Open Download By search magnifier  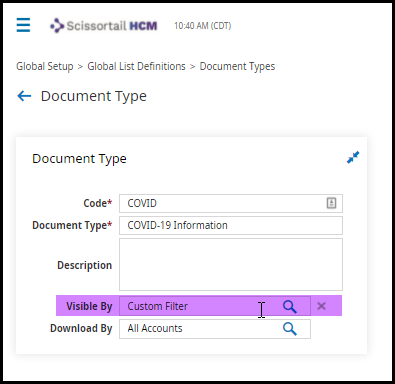pyautogui.click(x=290, y=329)
